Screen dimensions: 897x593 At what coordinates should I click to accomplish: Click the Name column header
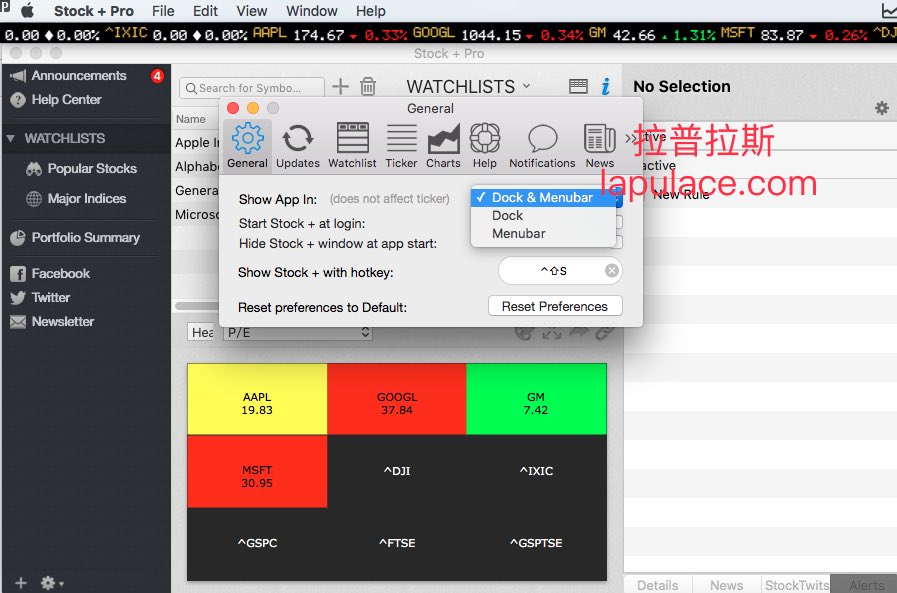[190, 119]
